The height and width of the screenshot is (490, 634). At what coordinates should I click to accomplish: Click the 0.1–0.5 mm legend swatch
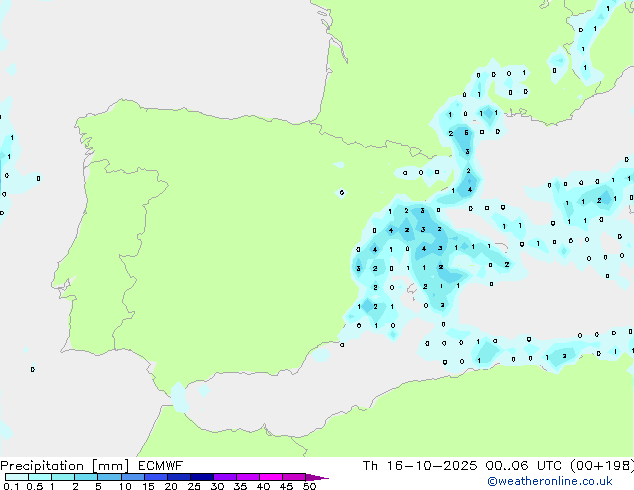[17, 477]
